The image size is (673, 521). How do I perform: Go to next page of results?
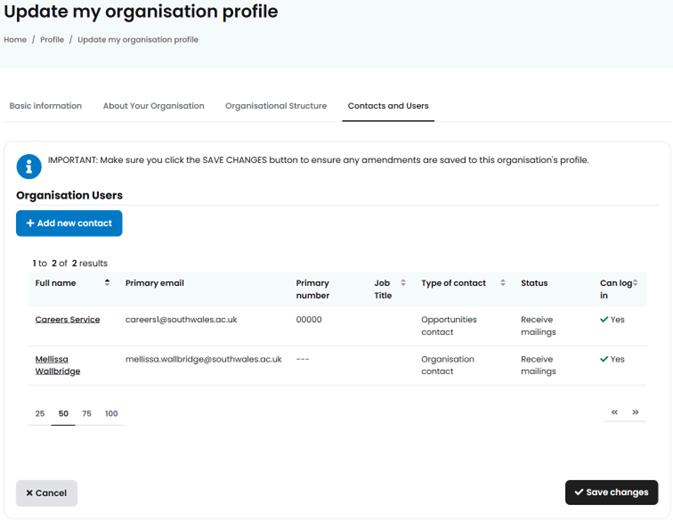point(635,412)
